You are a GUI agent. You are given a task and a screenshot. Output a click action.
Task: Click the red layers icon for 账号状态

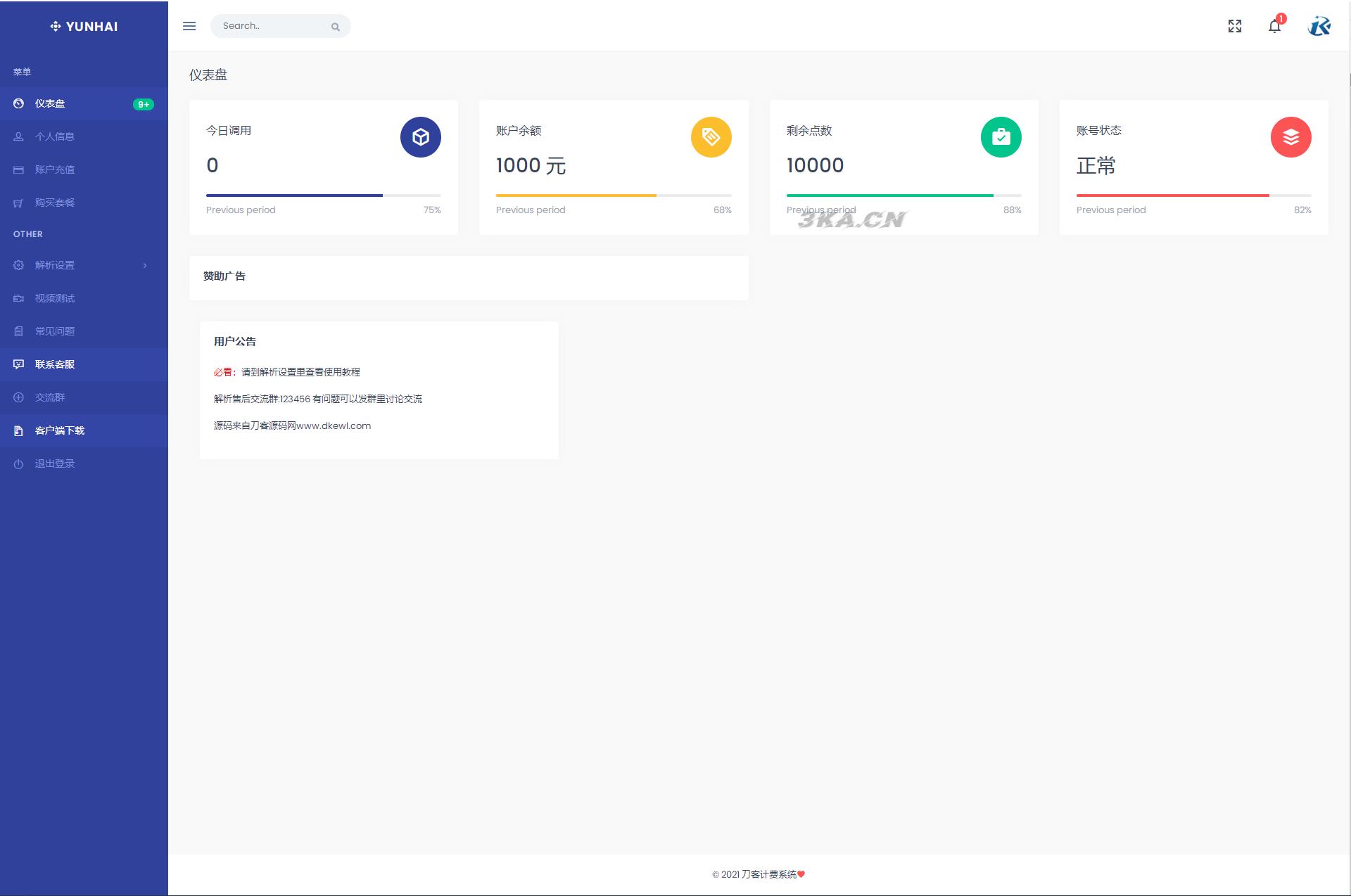point(1290,137)
